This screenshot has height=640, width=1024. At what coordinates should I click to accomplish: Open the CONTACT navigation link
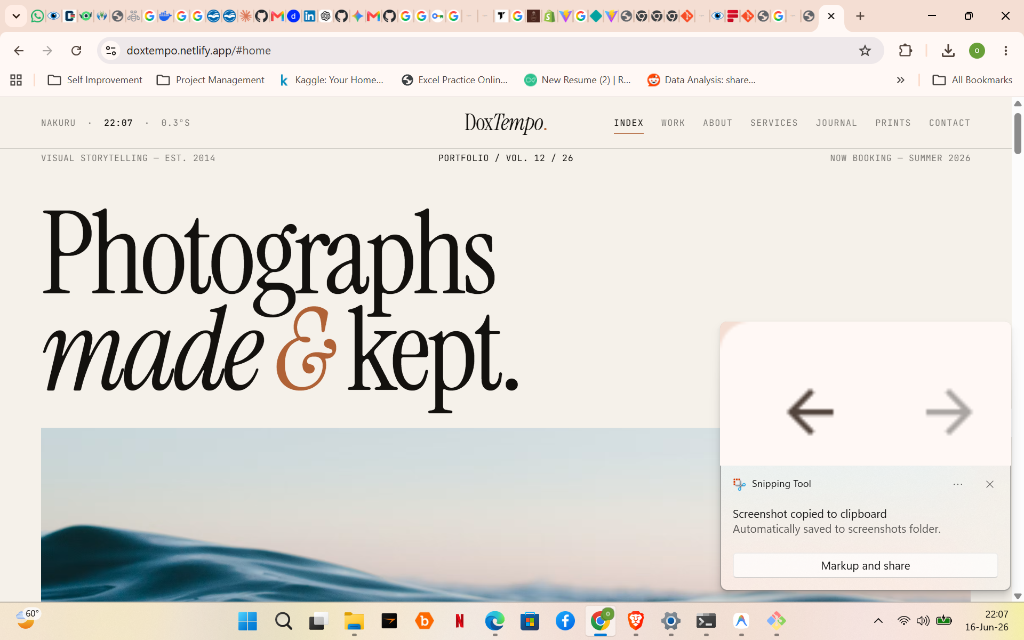[x=950, y=123]
